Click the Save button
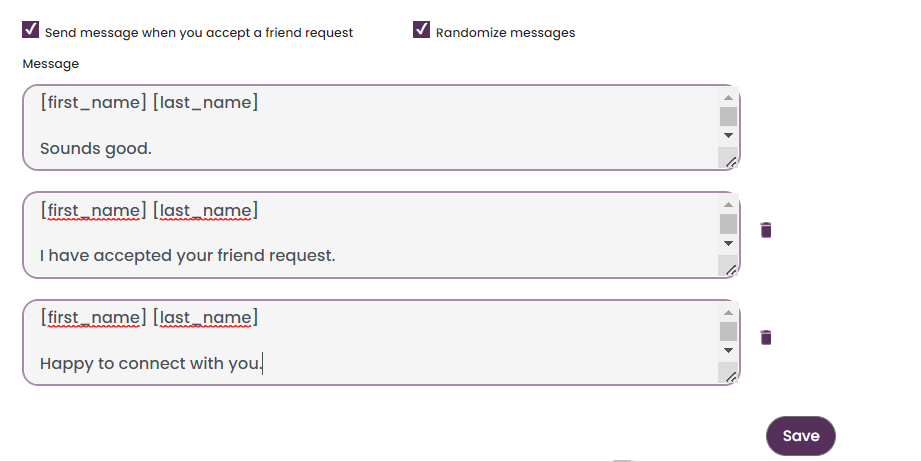 (x=801, y=436)
